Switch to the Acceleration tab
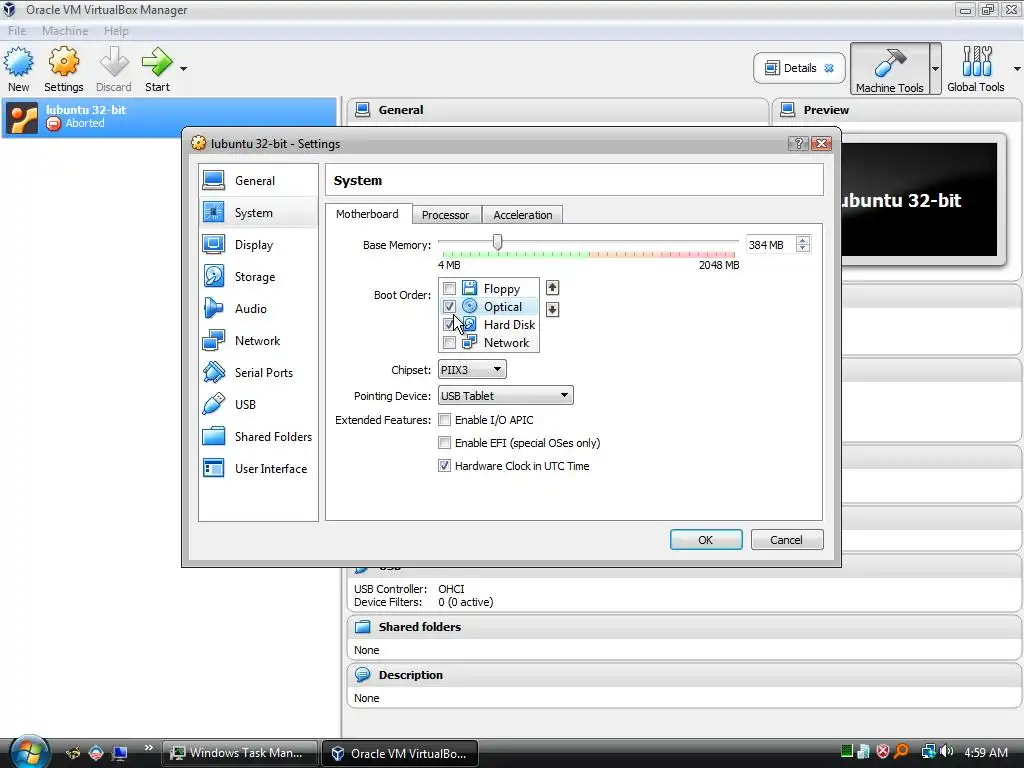The width and height of the screenshot is (1024, 768). pyautogui.click(x=522, y=214)
